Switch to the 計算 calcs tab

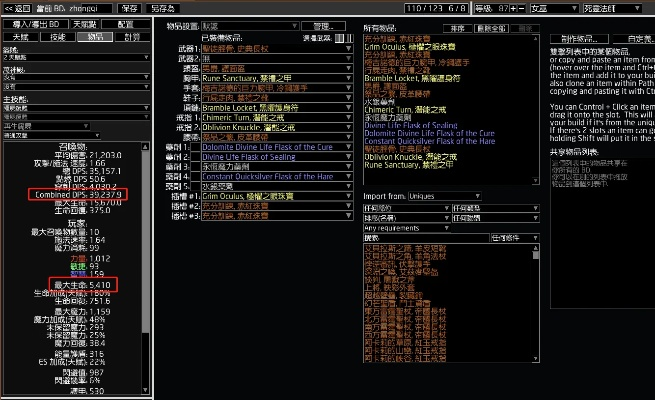(132, 37)
